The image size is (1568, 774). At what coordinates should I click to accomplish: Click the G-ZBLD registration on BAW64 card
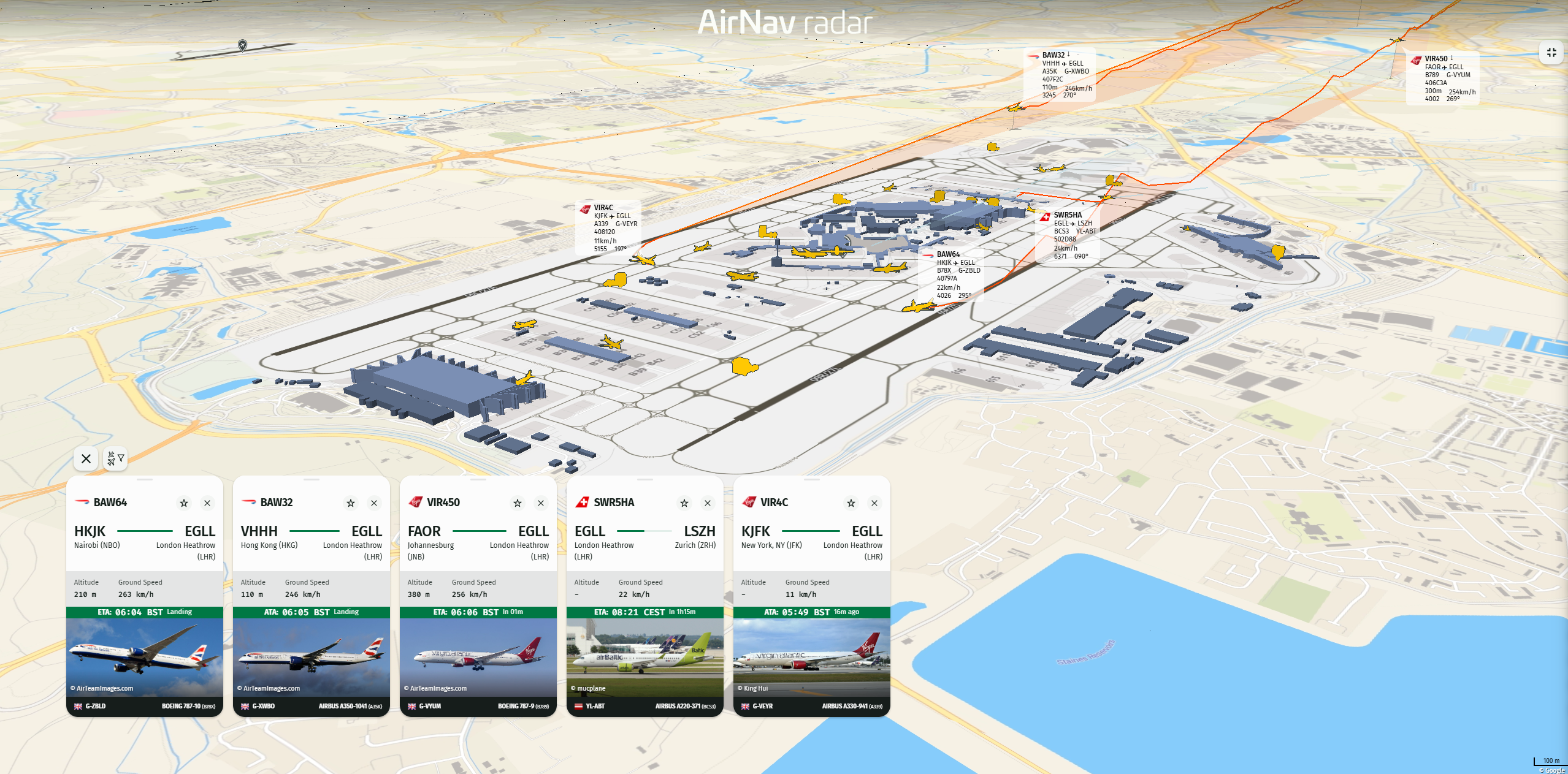[x=96, y=706]
